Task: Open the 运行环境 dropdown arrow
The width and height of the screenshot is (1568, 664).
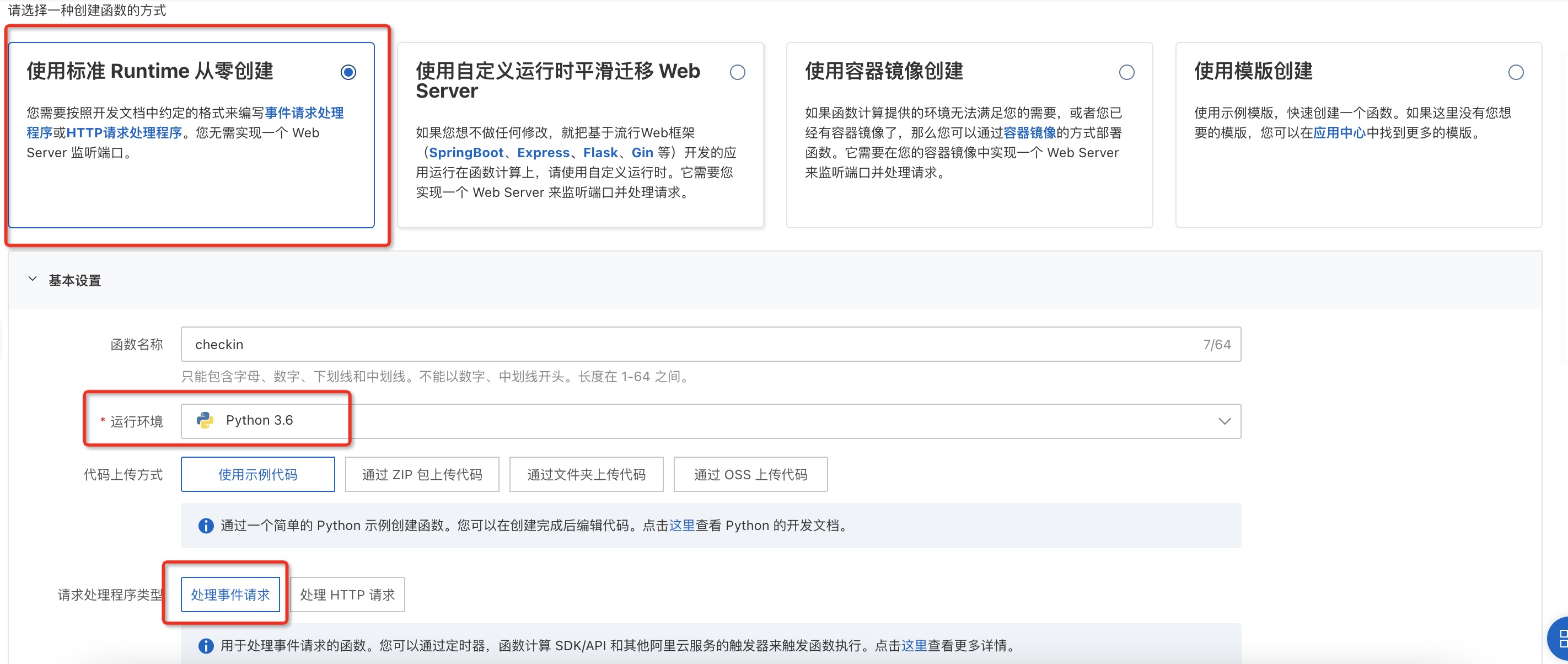Action: [1224, 421]
